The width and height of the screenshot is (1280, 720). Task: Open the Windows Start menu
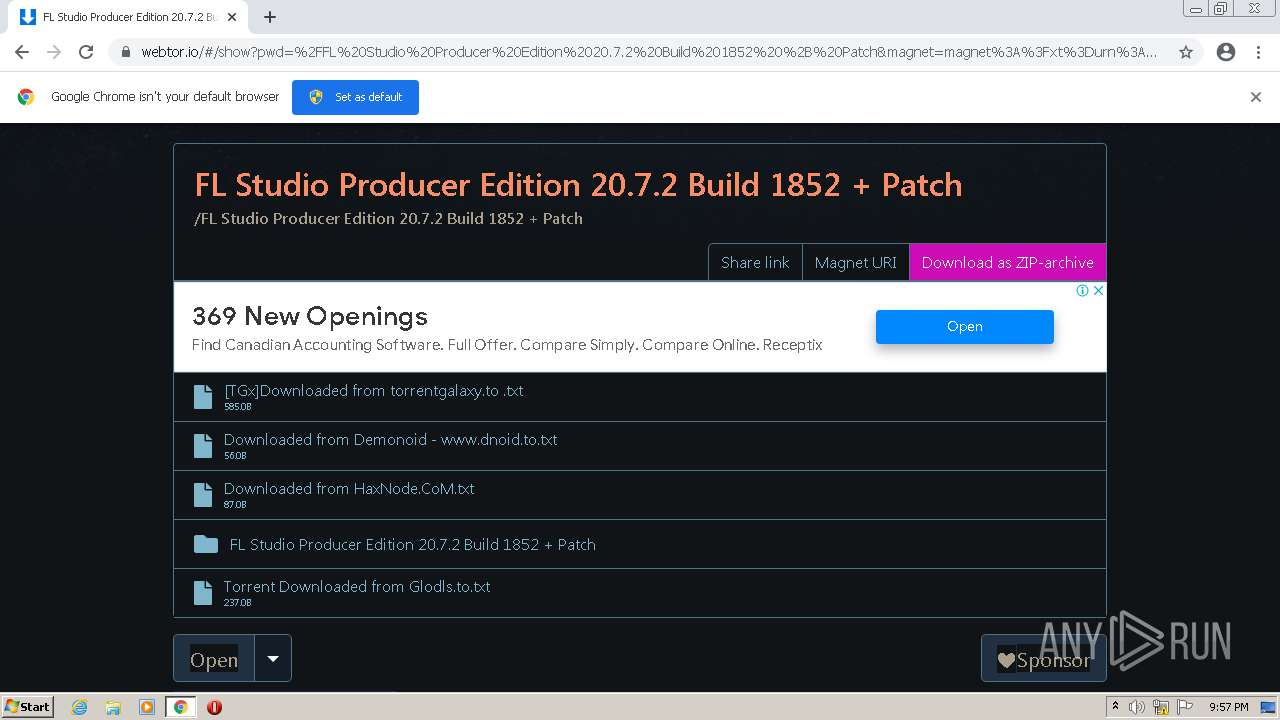28,707
